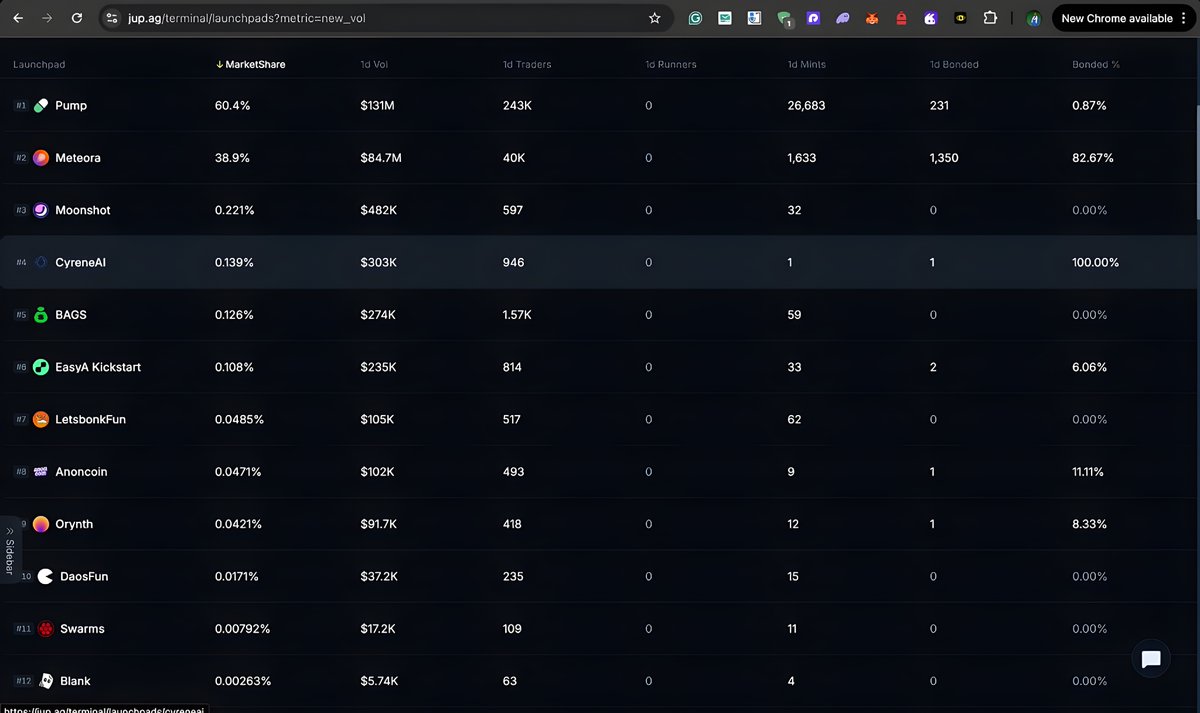
Task: Sort by 1d Traders column header
Action: tap(527, 64)
